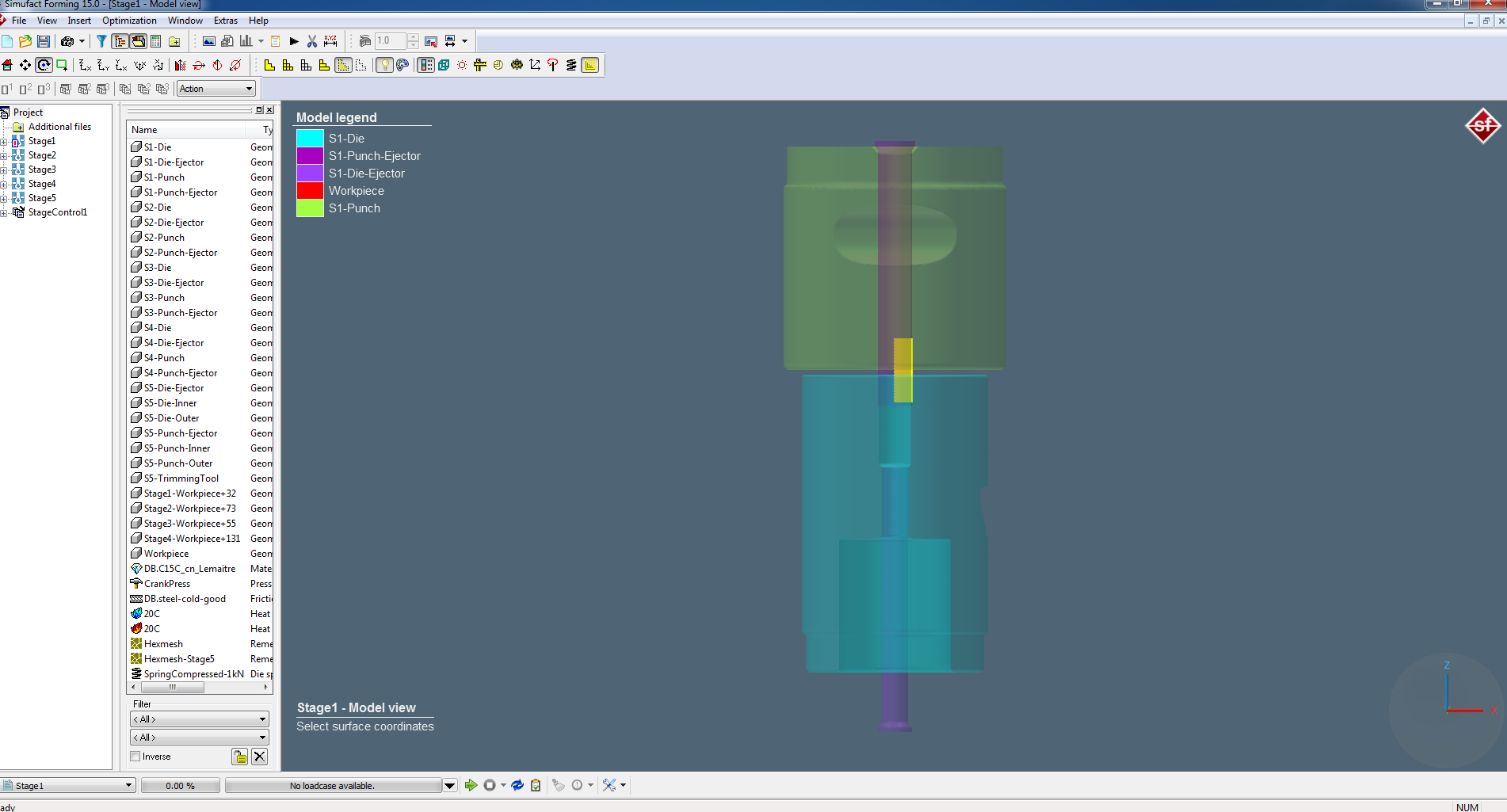Open the second Filter All dropdown
Screen dimensions: 1507x812
[200, 738]
